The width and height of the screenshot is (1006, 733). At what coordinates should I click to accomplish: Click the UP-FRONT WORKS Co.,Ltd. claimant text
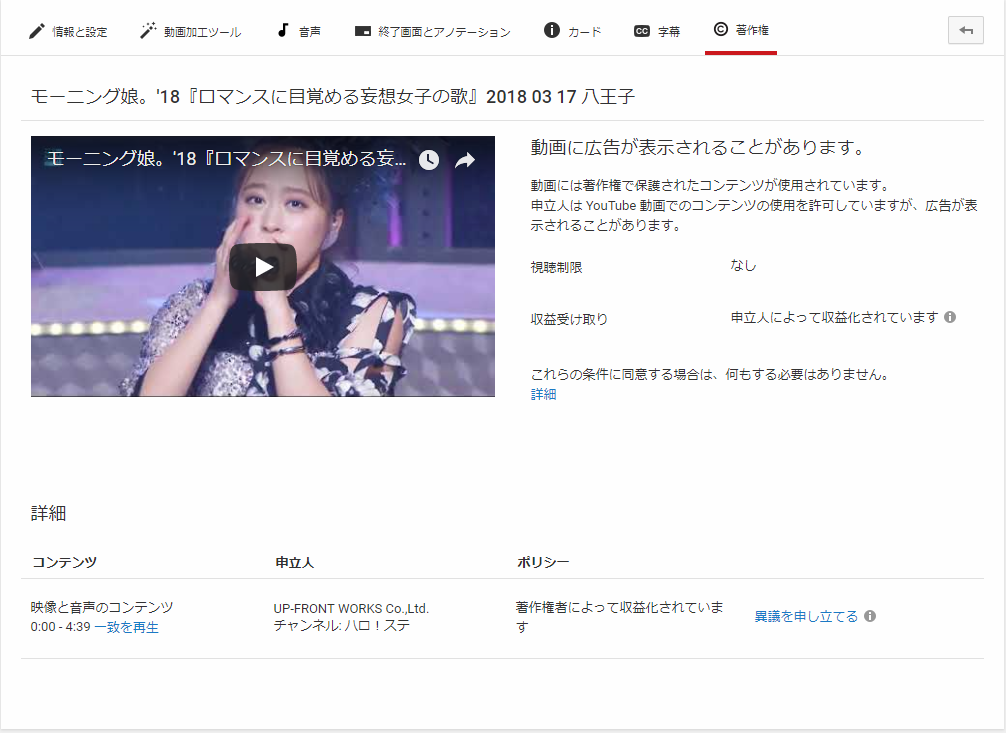(351, 608)
